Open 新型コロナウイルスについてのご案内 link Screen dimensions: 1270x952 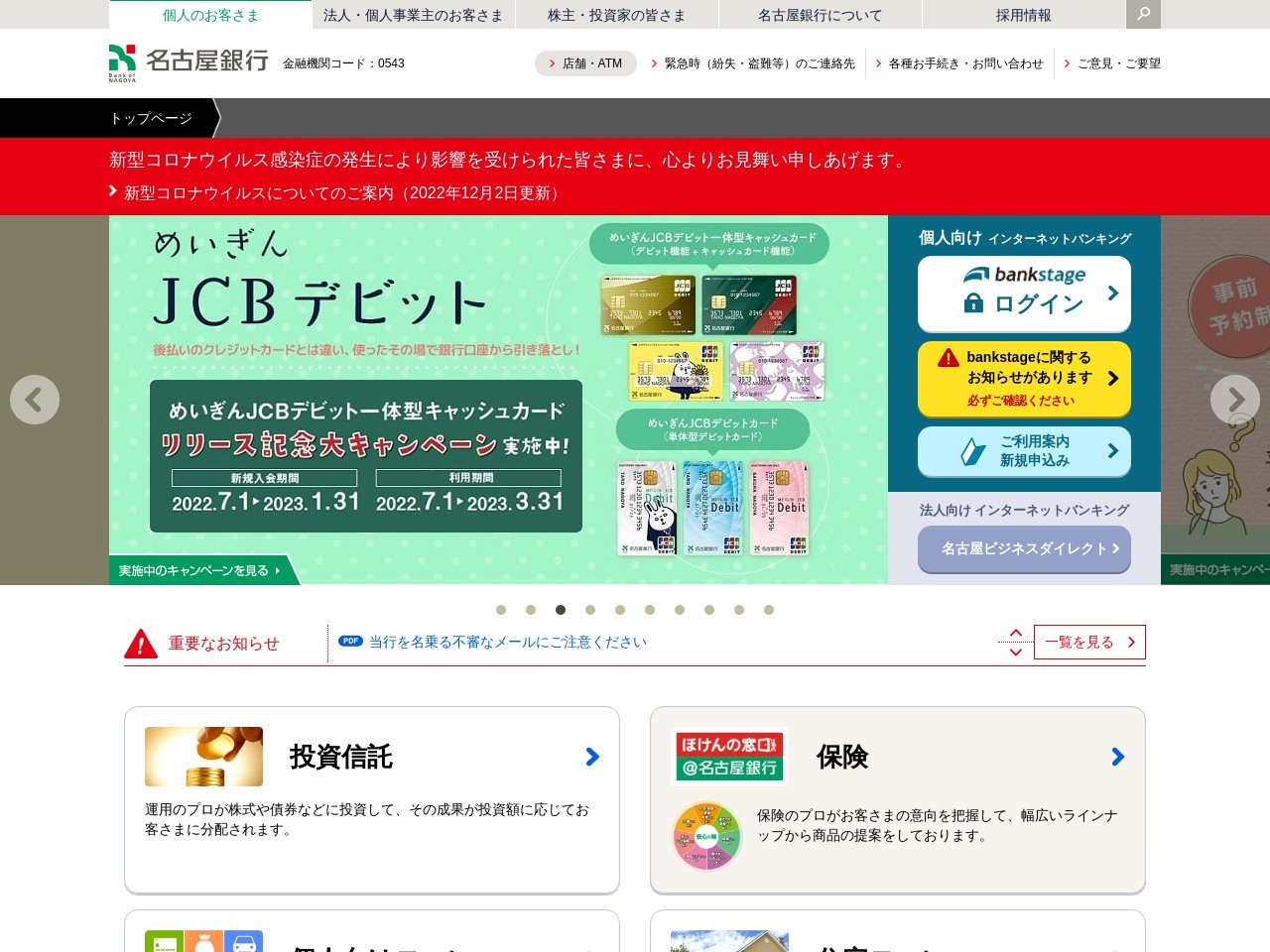tap(337, 192)
